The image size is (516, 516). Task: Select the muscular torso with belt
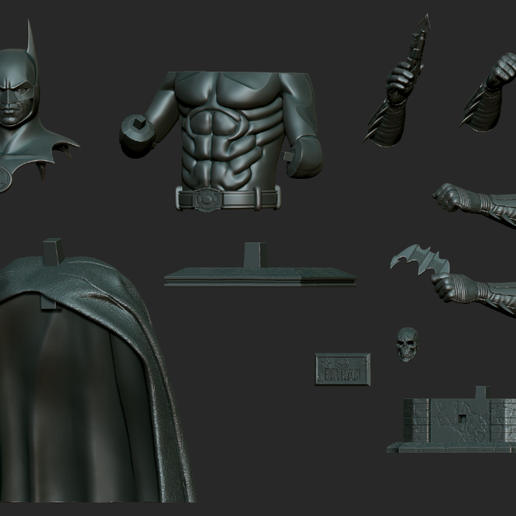pyautogui.click(x=222, y=142)
